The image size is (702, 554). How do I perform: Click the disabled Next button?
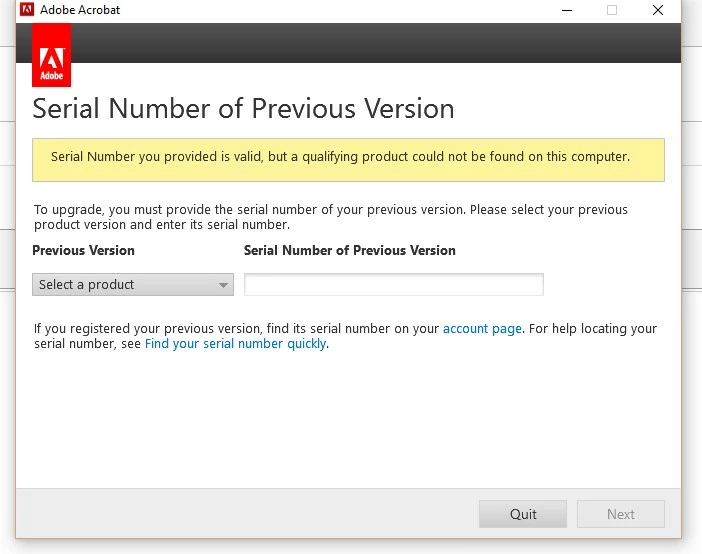621,514
